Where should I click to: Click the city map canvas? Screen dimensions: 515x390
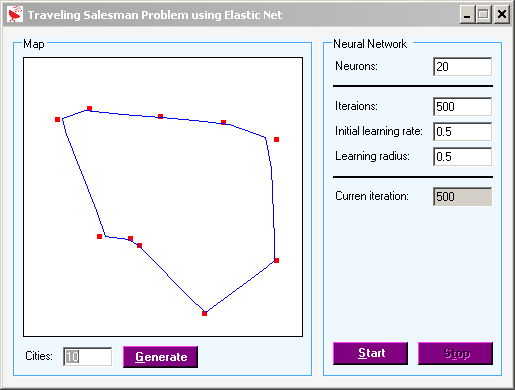(163, 197)
